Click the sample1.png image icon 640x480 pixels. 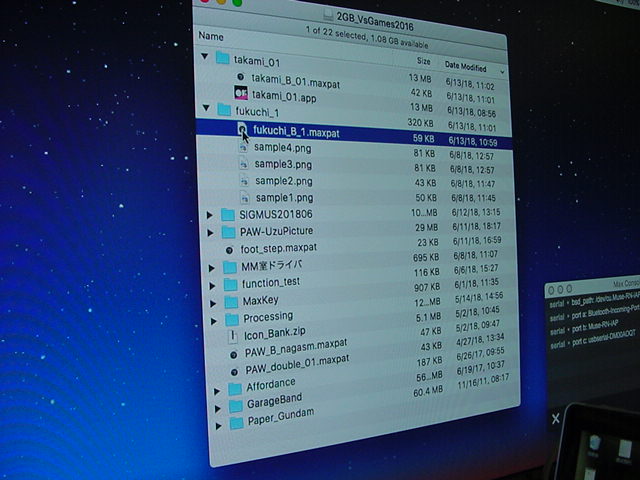pos(245,198)
